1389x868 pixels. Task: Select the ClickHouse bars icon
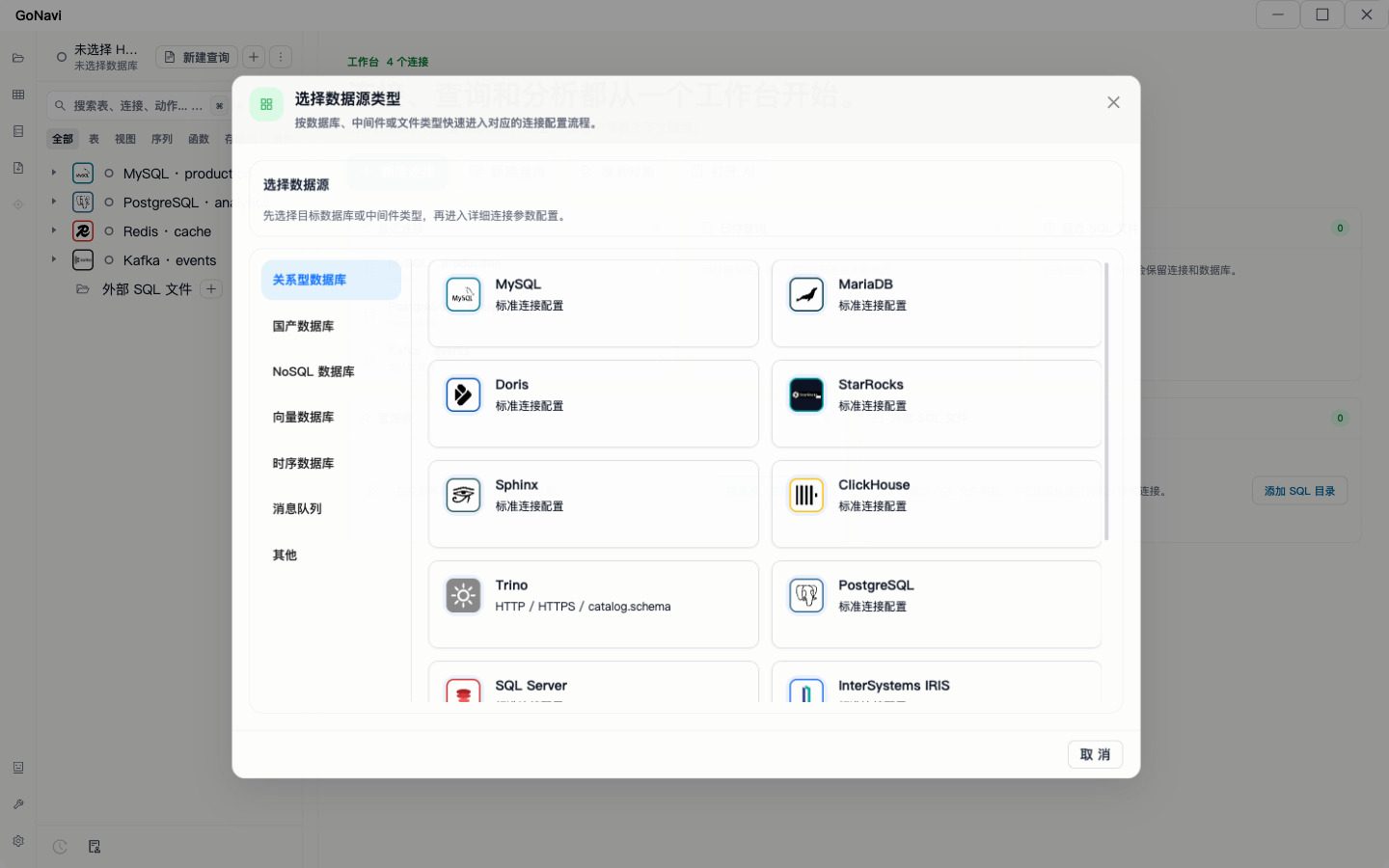click(x=806, y=495)
